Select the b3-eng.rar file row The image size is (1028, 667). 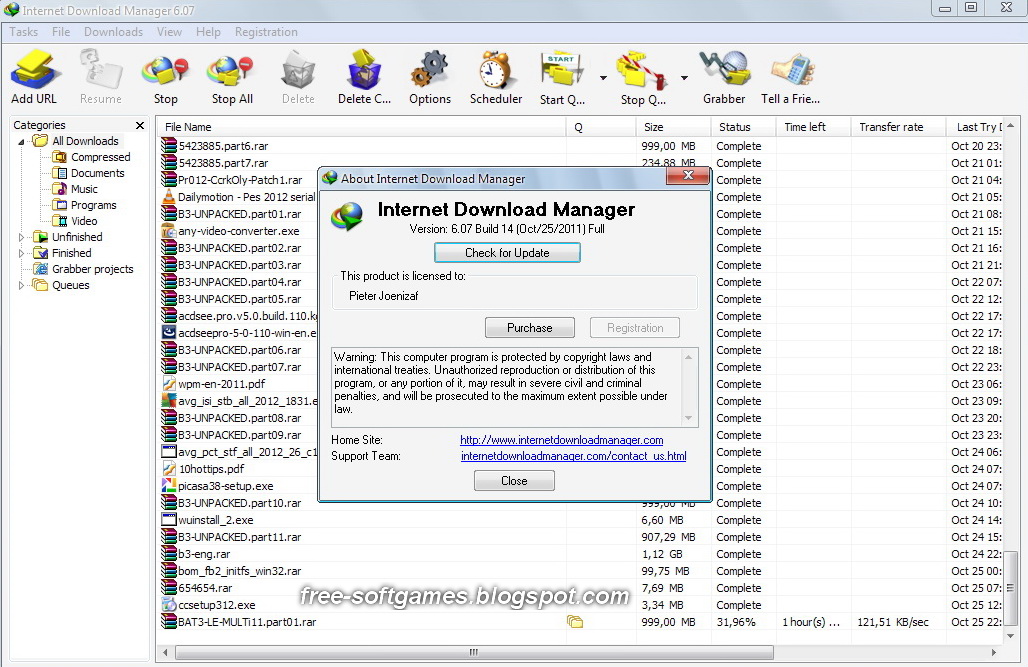[x=581, y=554]
